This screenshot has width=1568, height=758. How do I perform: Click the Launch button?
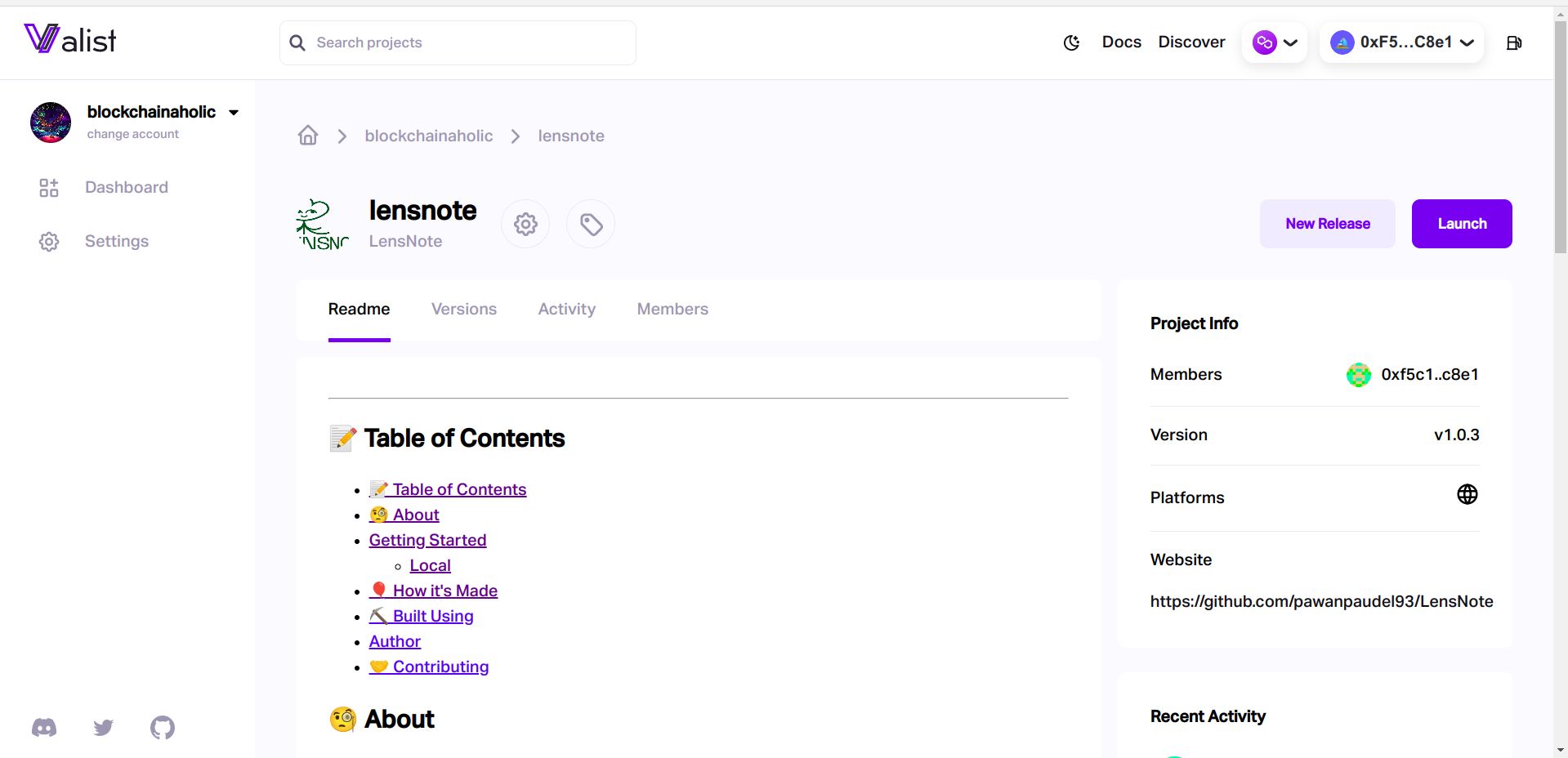tap(1462, 224)
